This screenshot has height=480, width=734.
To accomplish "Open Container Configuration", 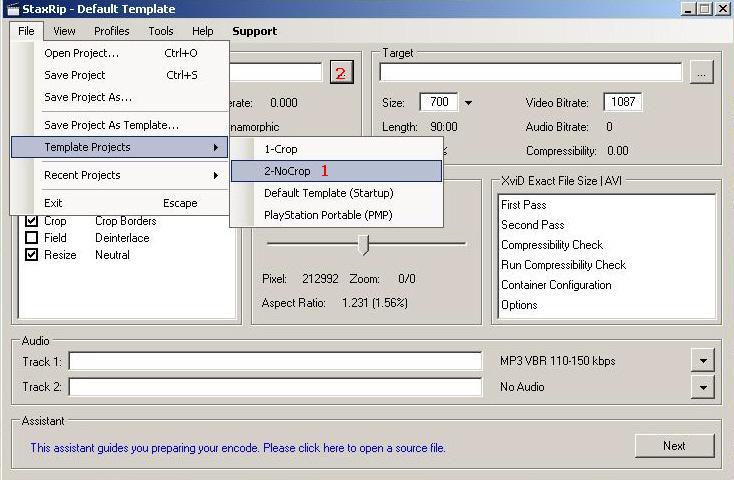I will [x=556, y=285].
